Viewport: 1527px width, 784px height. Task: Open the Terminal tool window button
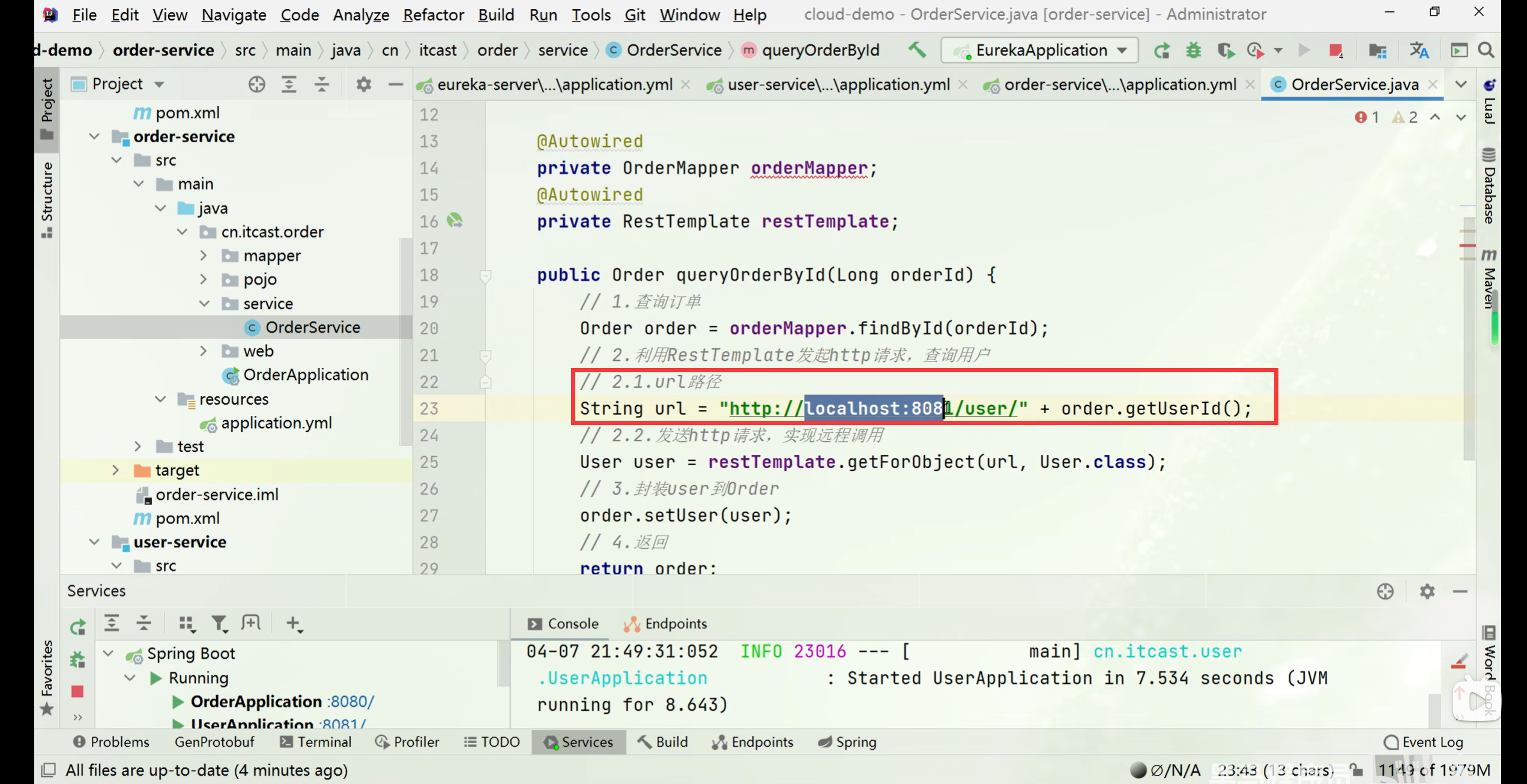coord(316,742)
